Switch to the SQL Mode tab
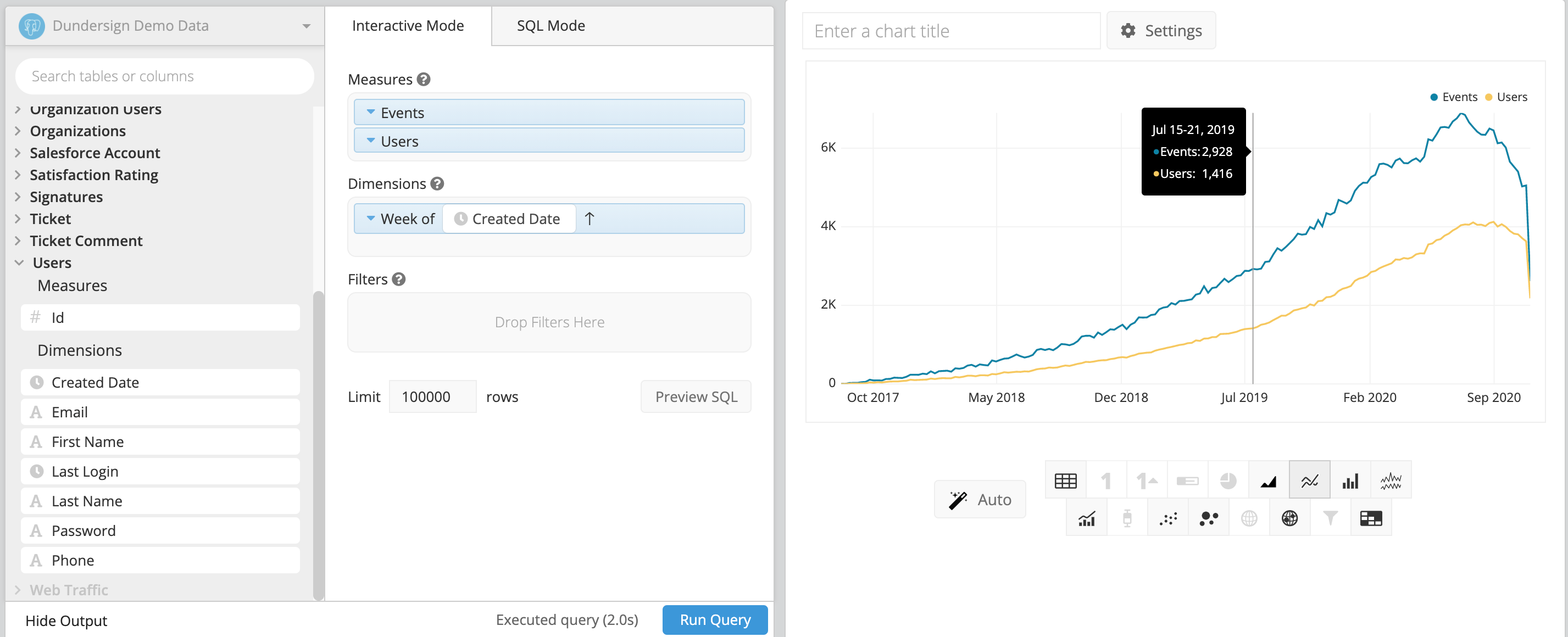 click(x=551, y=26)
